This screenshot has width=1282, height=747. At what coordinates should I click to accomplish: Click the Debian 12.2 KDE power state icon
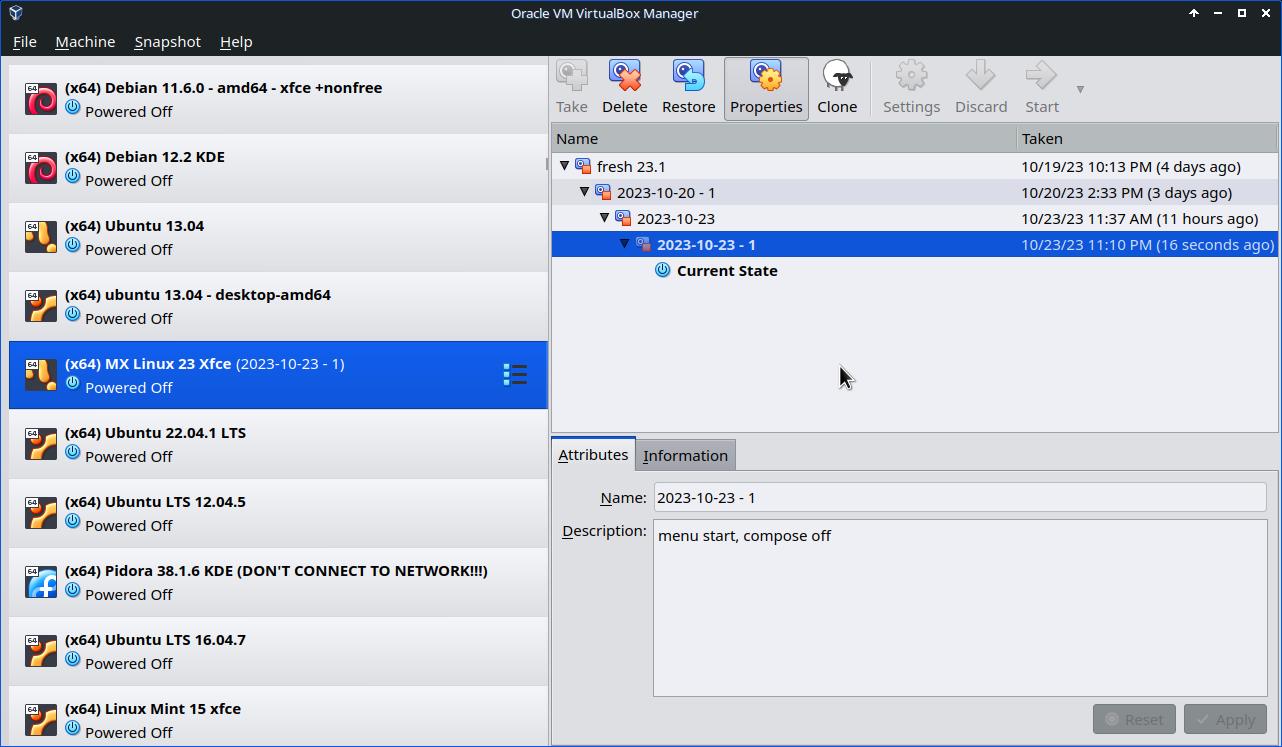point(73,176)
